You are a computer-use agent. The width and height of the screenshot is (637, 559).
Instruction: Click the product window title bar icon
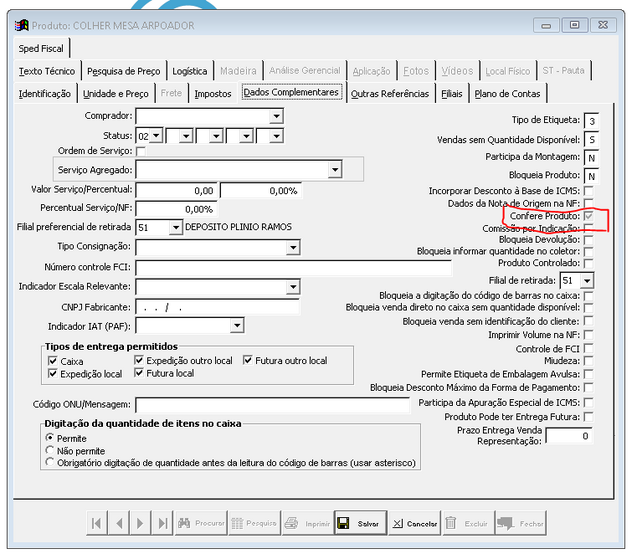(x=21, y=25)
